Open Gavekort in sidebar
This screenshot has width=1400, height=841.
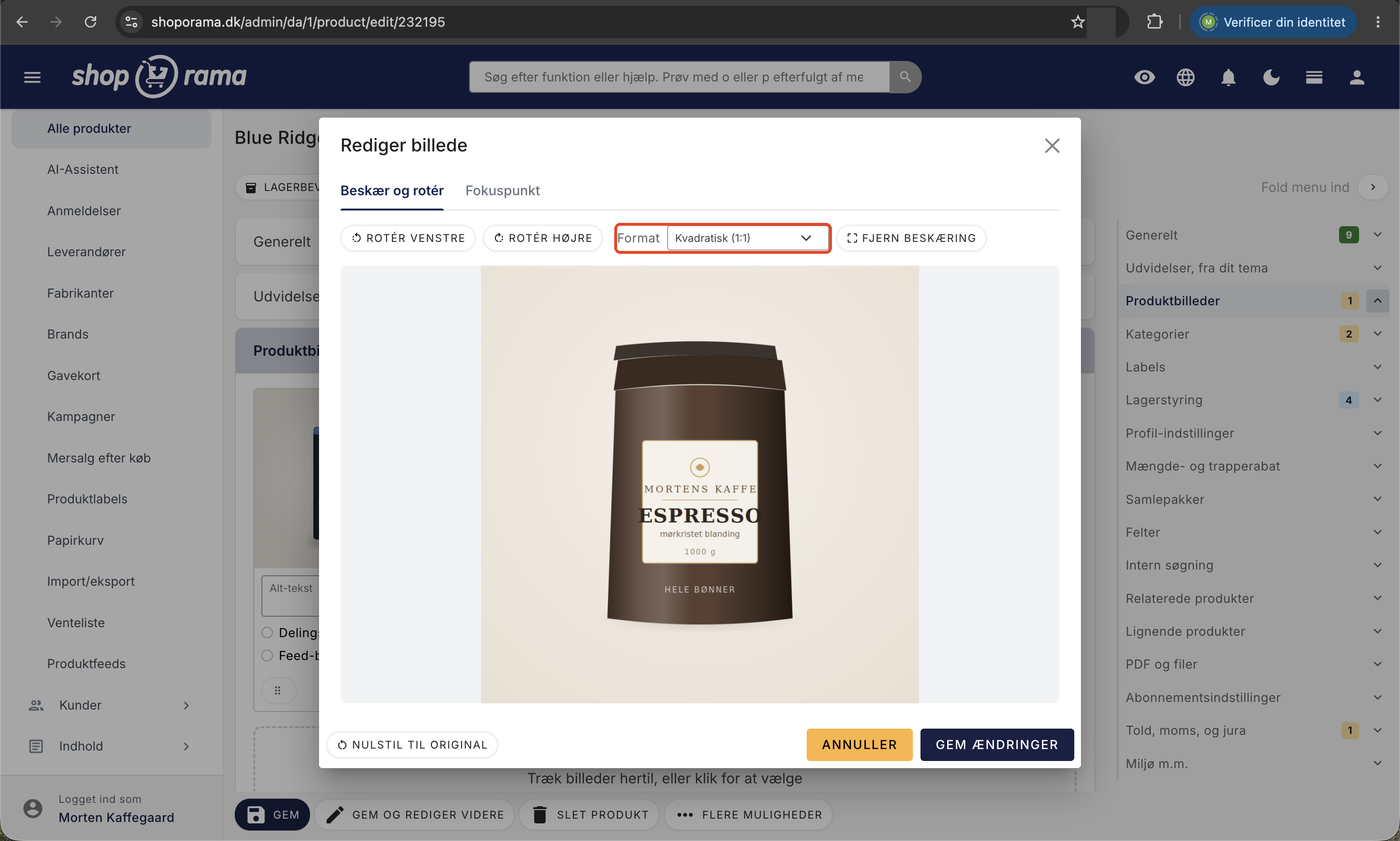click(x=74, y=375)
